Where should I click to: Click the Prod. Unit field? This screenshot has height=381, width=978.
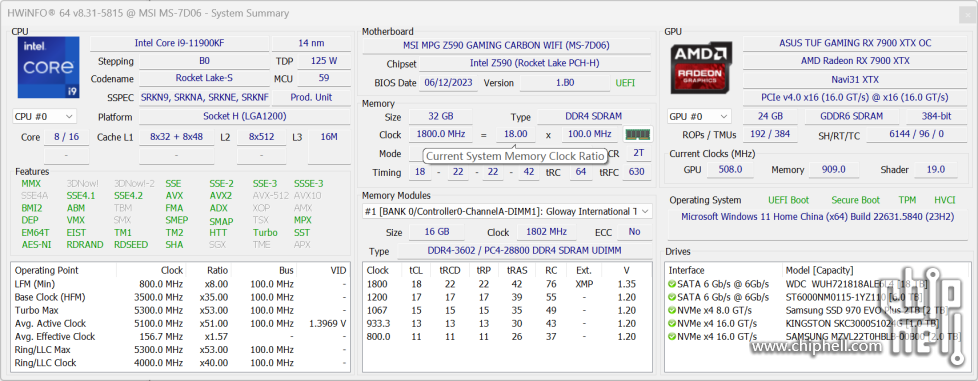click(x=311, y=97)
